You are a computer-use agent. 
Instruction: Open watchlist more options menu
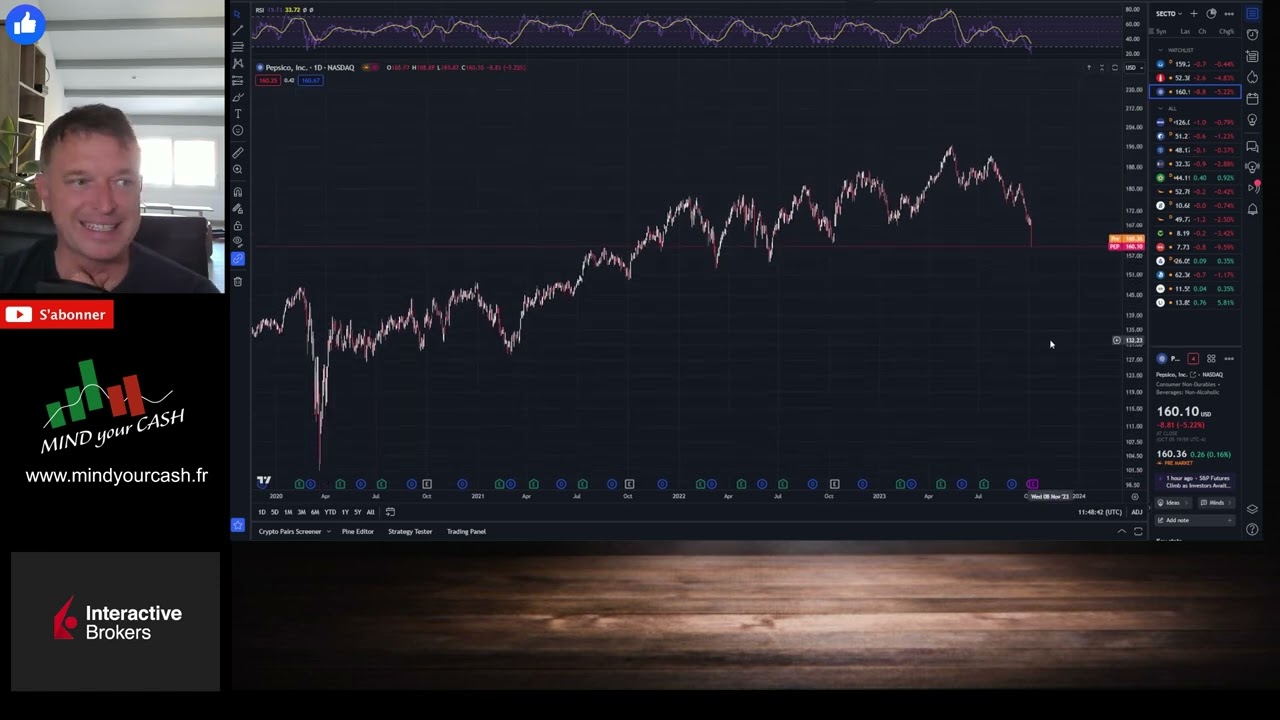tap(1229, 14)
